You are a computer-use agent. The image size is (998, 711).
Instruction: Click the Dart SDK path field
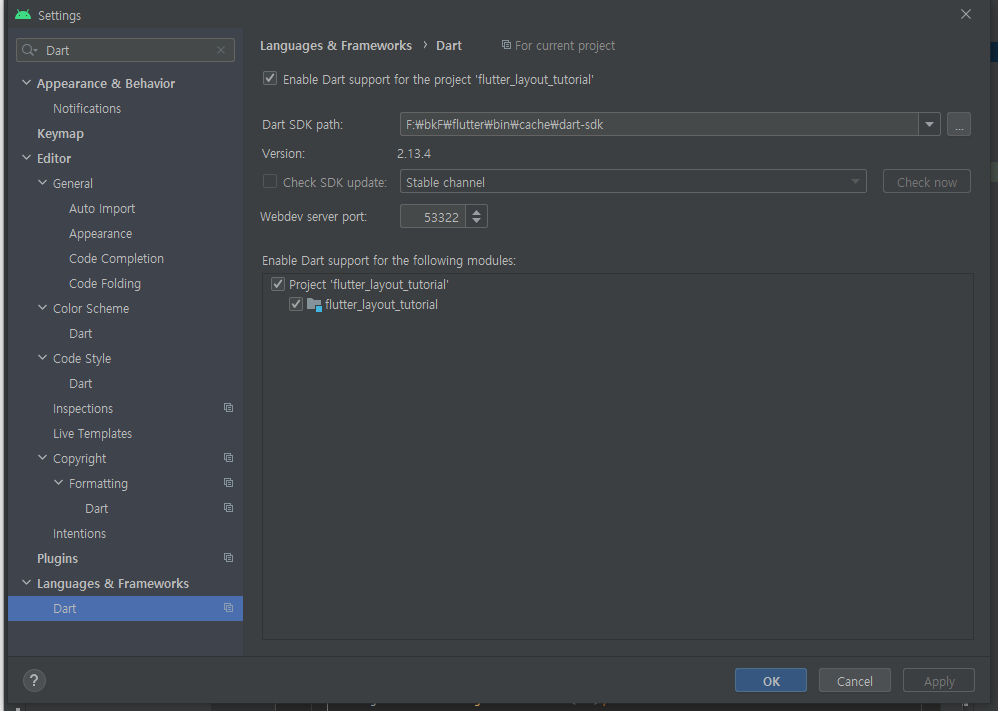659,124
